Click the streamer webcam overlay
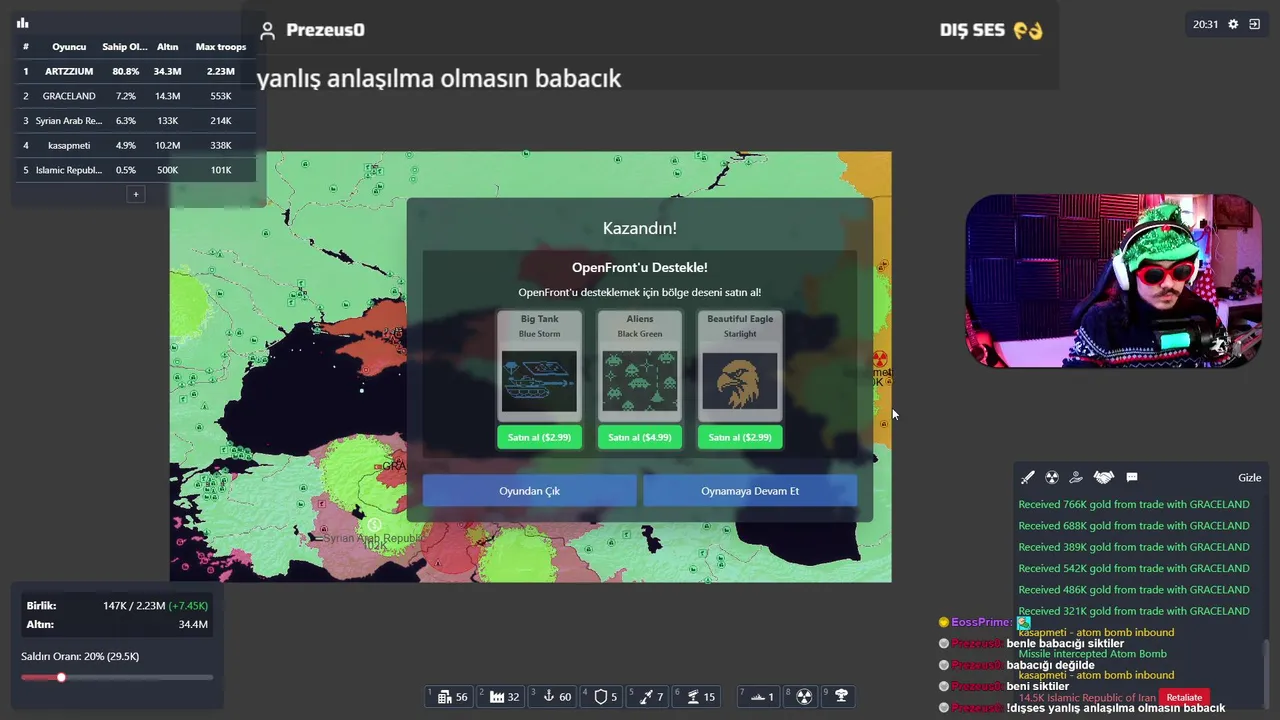The height and width of the screenshot is (720, 1280). 1113,281
